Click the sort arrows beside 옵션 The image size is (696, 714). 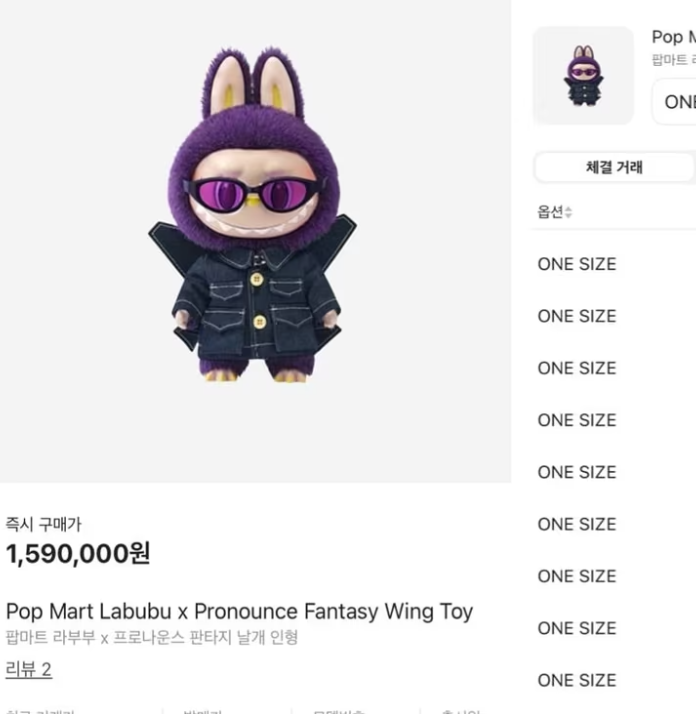click(x=569, y=213)
